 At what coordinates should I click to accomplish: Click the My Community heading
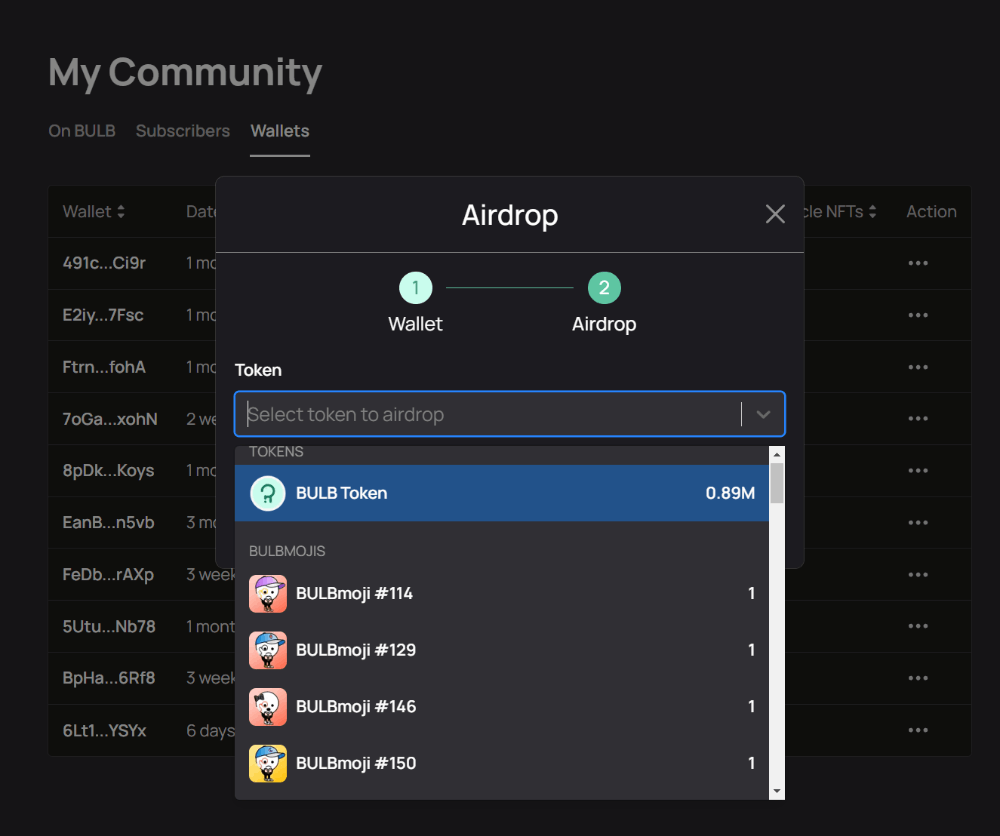point(186,72)
